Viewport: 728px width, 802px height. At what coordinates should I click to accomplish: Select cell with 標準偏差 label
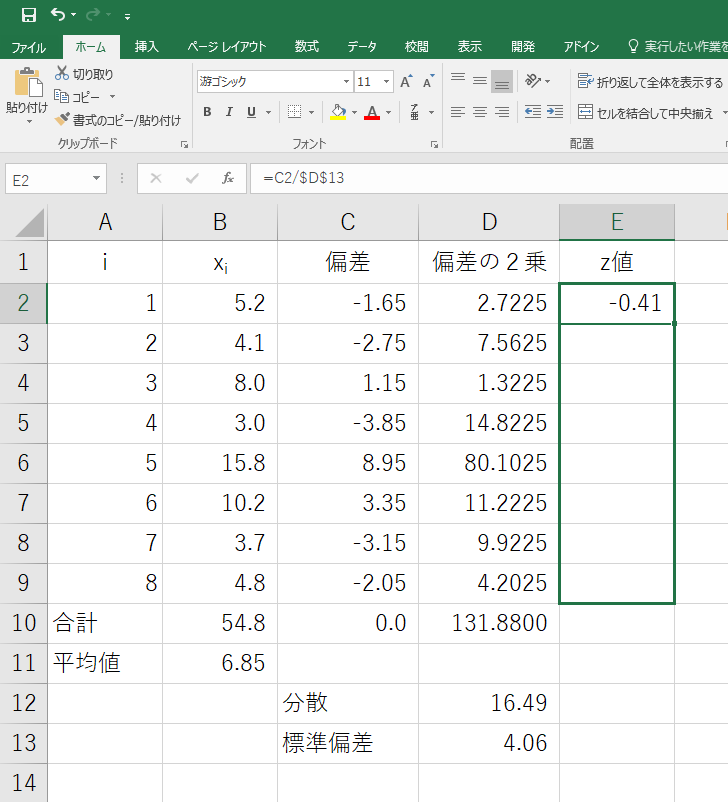tap(348, 743)
